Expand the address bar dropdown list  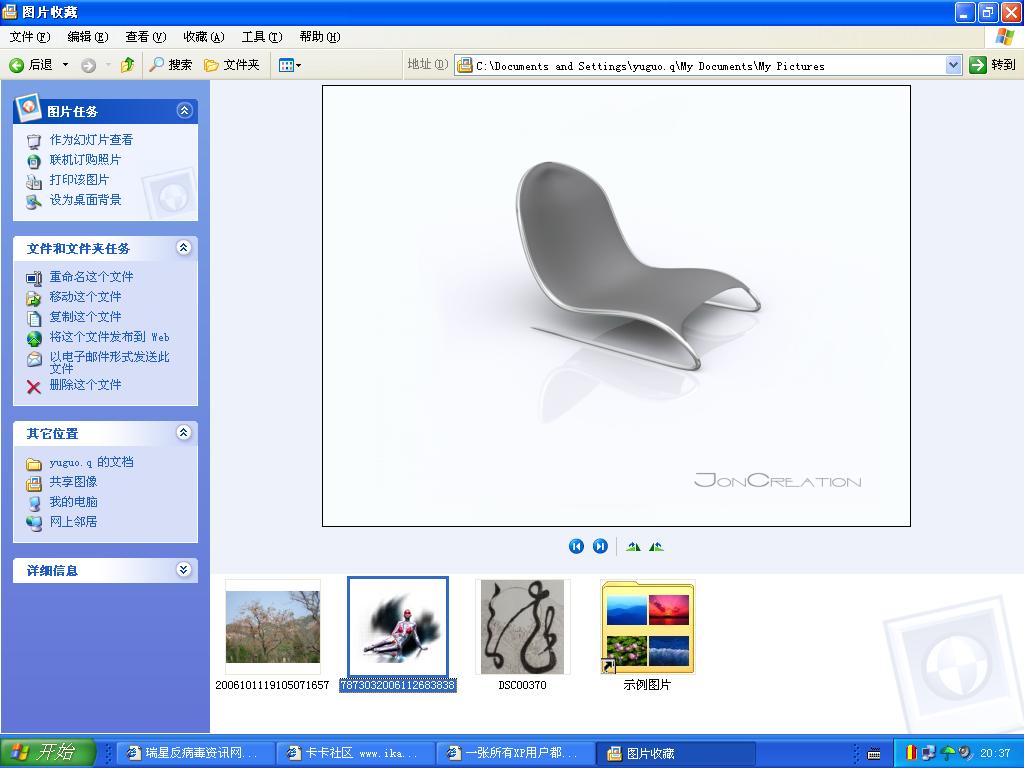click(953, 65)
